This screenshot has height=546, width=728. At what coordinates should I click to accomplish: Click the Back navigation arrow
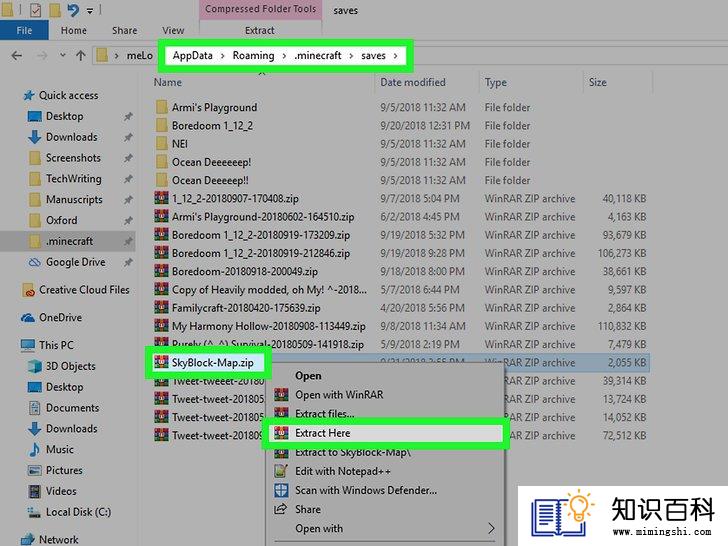coord(17,56)
